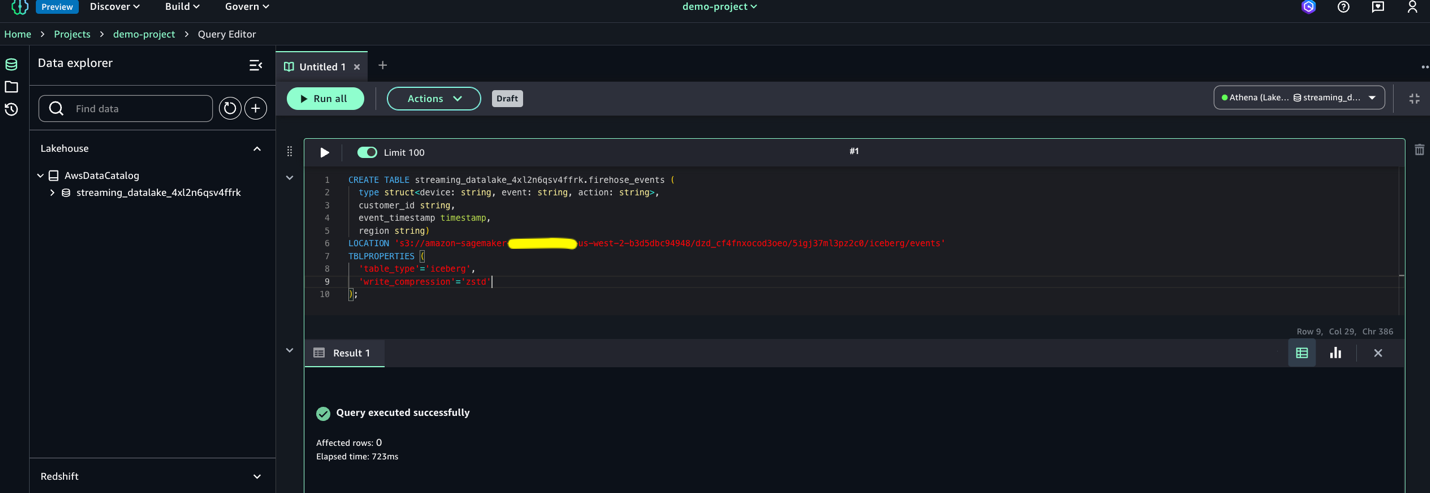Open the Actions dropdown
1430x495 pixels.
[434, 99]
